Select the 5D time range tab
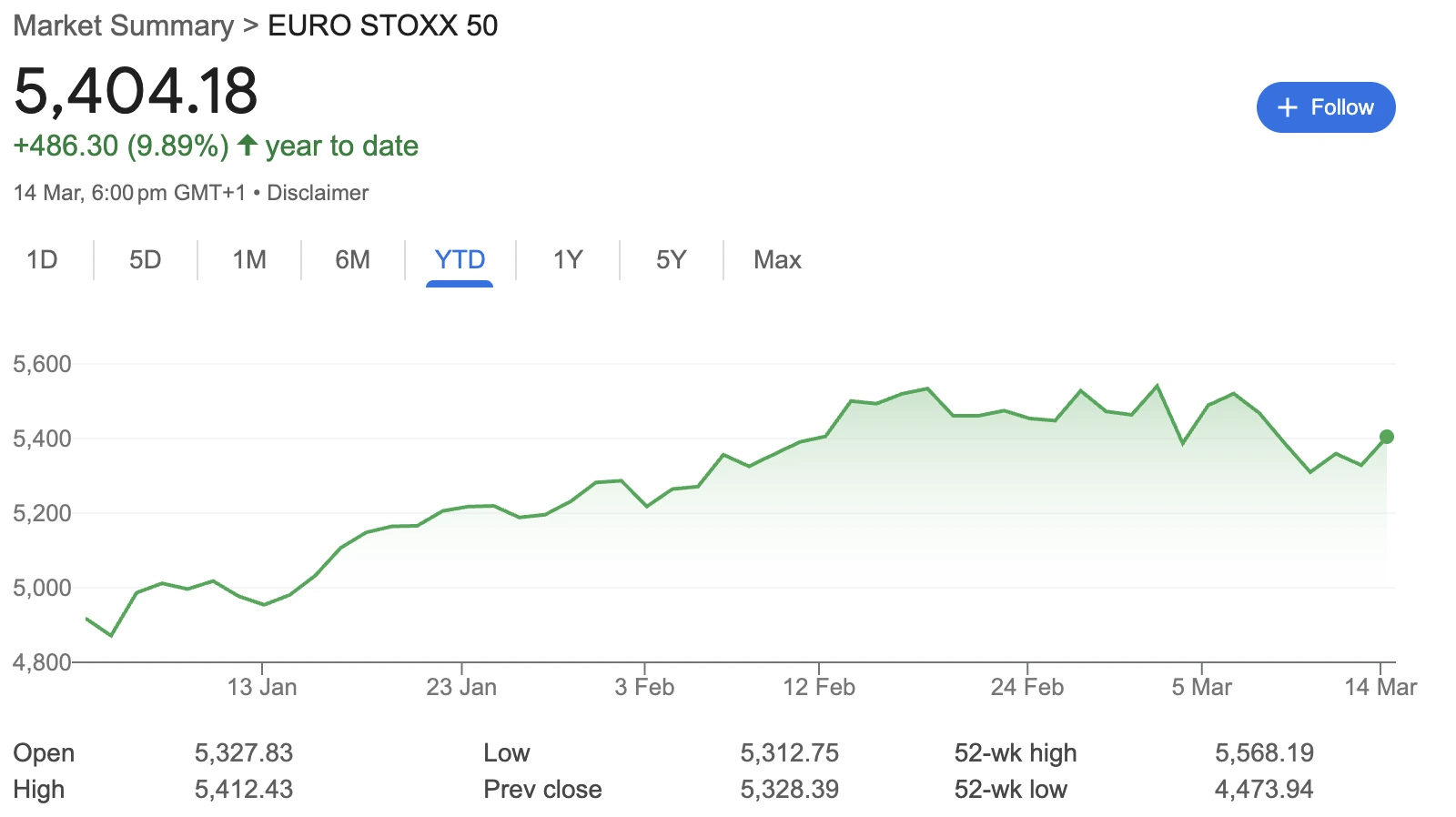The width and height of the screenshot is (1456, 817). click(x=146, y=260)
